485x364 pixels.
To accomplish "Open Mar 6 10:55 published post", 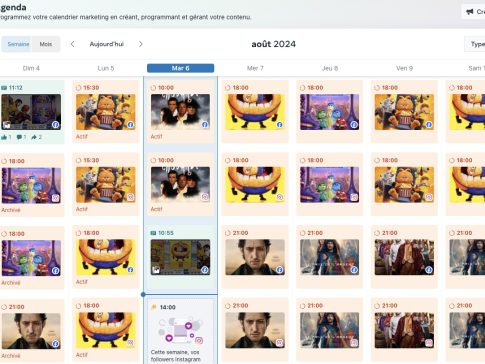I will tap(180, 257).
